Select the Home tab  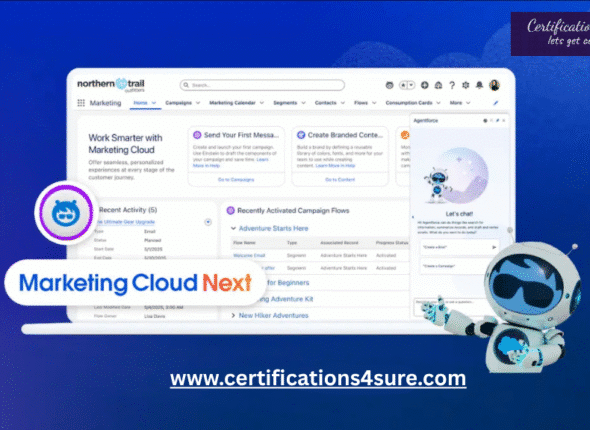(140, 103)
